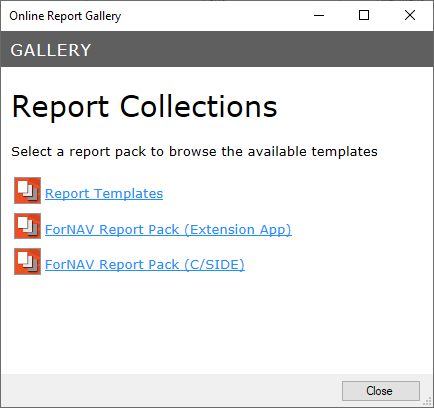Minimize the Online Report Gallery window
Image resolution: width=434 pixels, height=408 pixels.
coord(319,15)
